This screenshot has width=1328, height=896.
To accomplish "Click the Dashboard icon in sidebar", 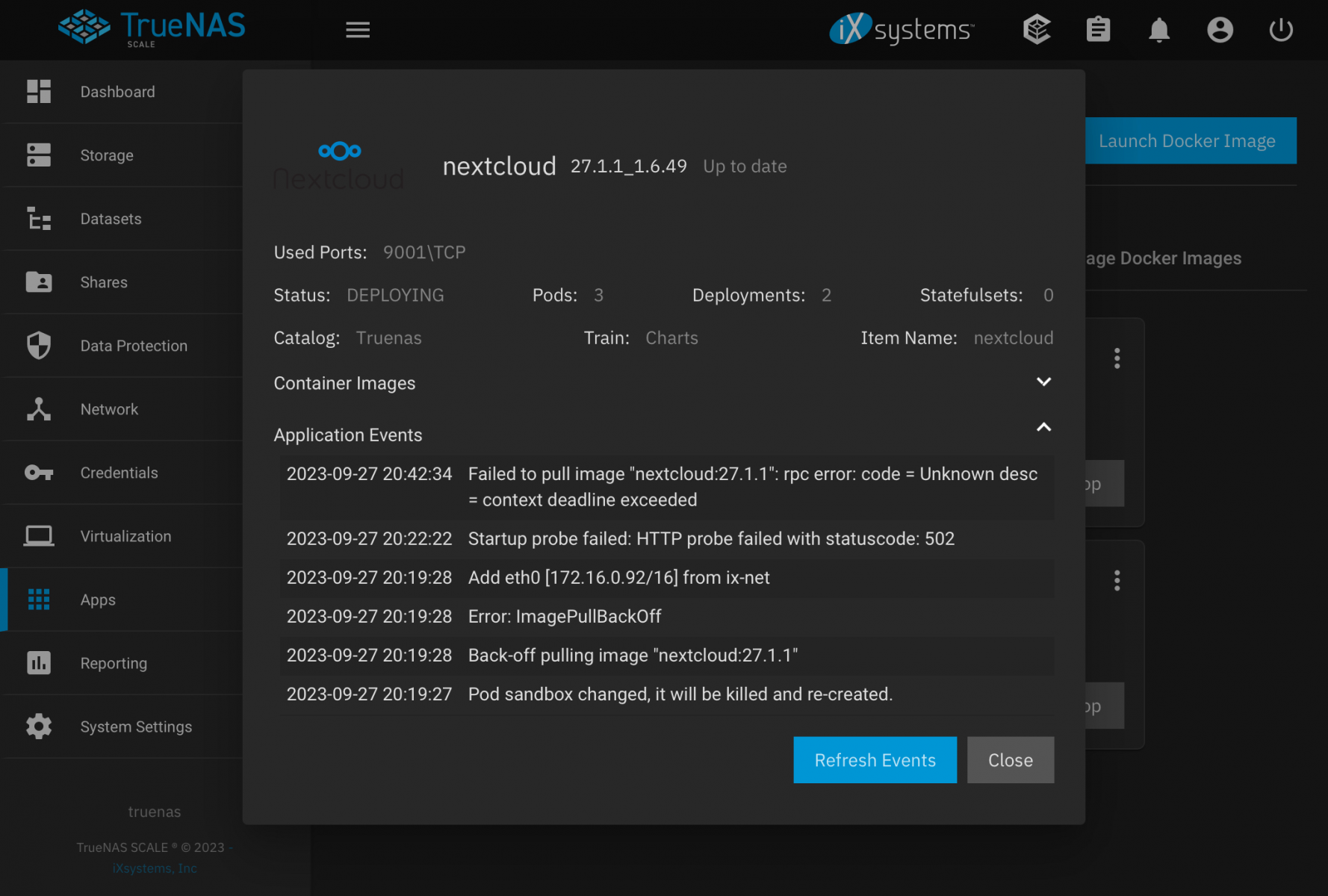I will 39,91.
